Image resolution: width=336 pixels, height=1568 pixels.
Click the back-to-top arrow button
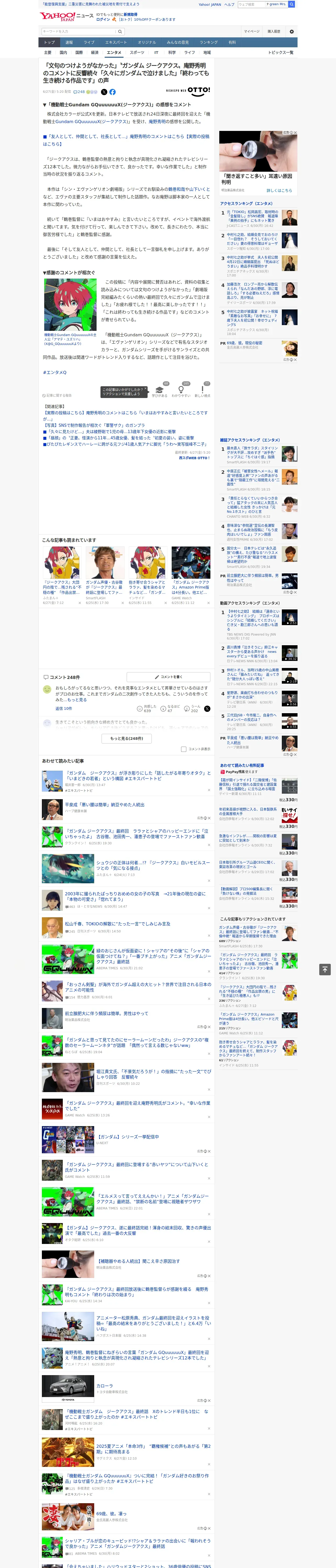tap(325, 969)
